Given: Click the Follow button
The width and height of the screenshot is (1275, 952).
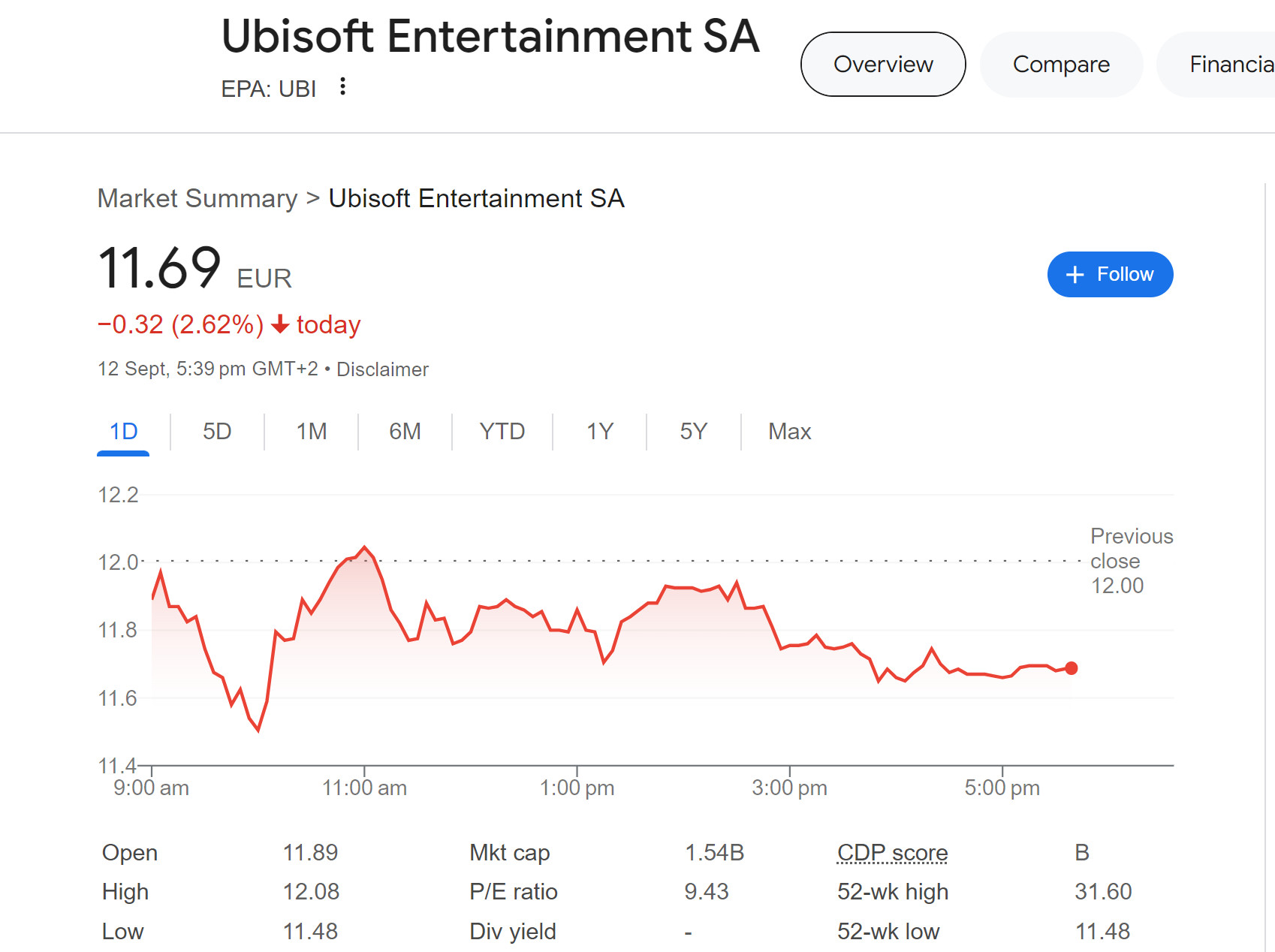Looking at the screenshot, I should click(x=1109, y=275).
